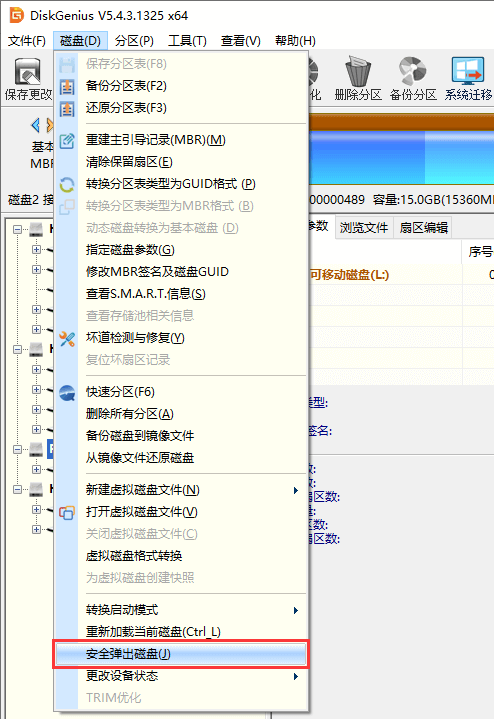Switch to the 浏览文件 tab

(x=364, y=227)
